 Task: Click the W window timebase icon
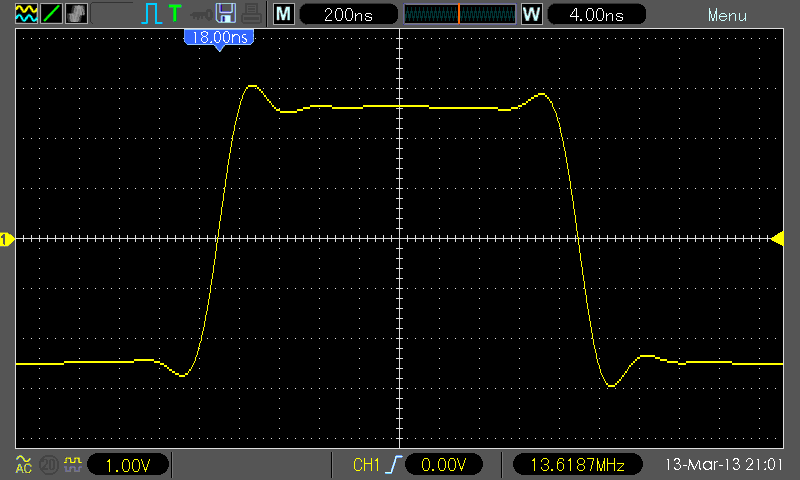click(531, 14)
